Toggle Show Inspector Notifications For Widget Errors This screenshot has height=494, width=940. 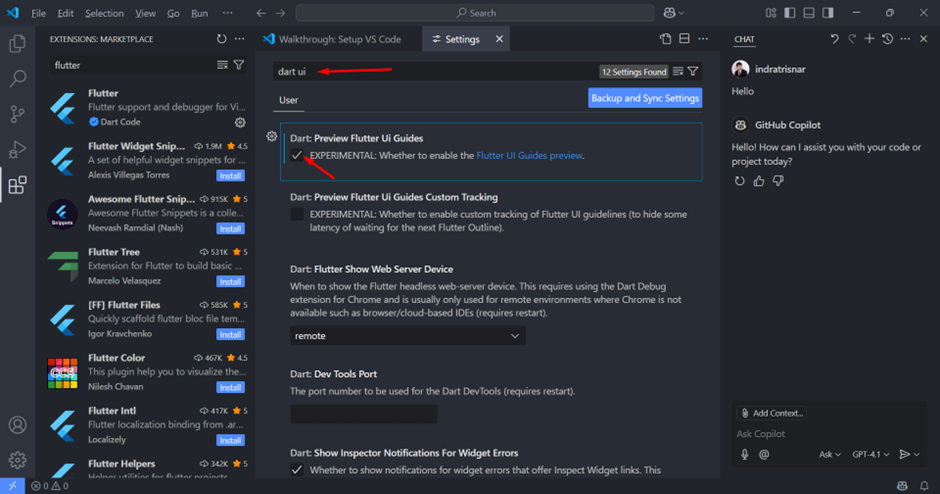point(297,470)
